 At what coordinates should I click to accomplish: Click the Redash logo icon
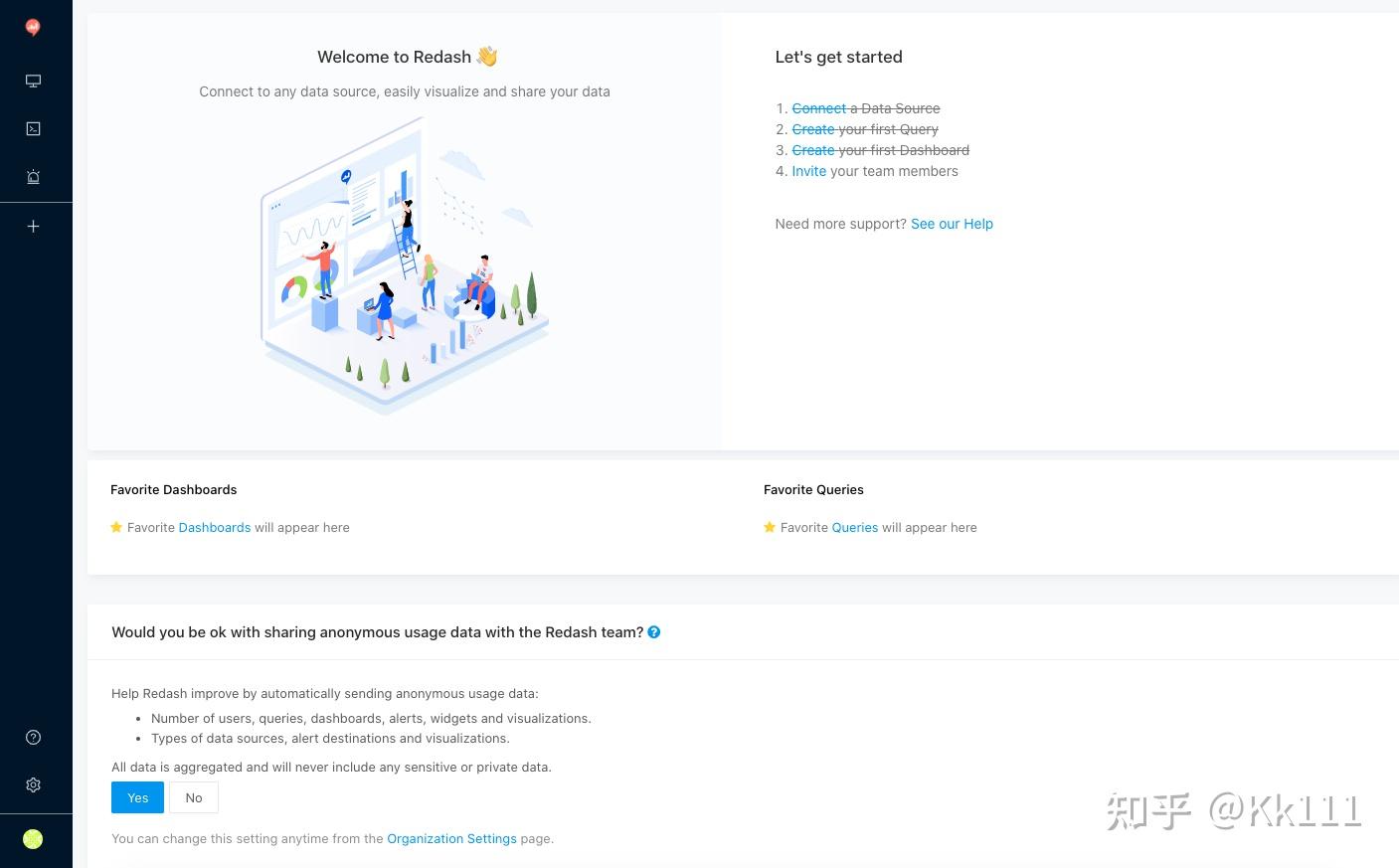click(33, 28)
